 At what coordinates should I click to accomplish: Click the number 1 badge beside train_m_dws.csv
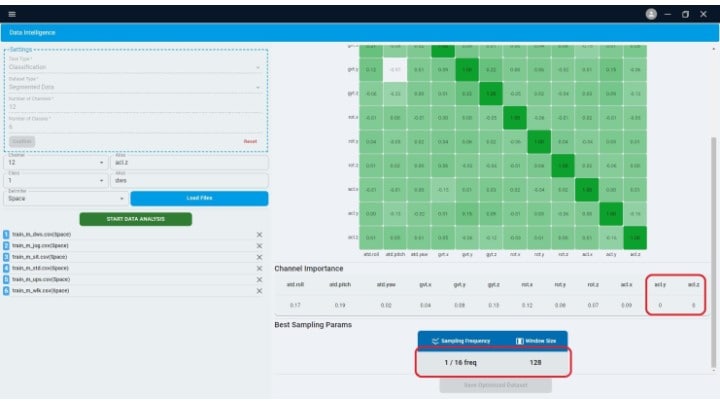(6, 234)
